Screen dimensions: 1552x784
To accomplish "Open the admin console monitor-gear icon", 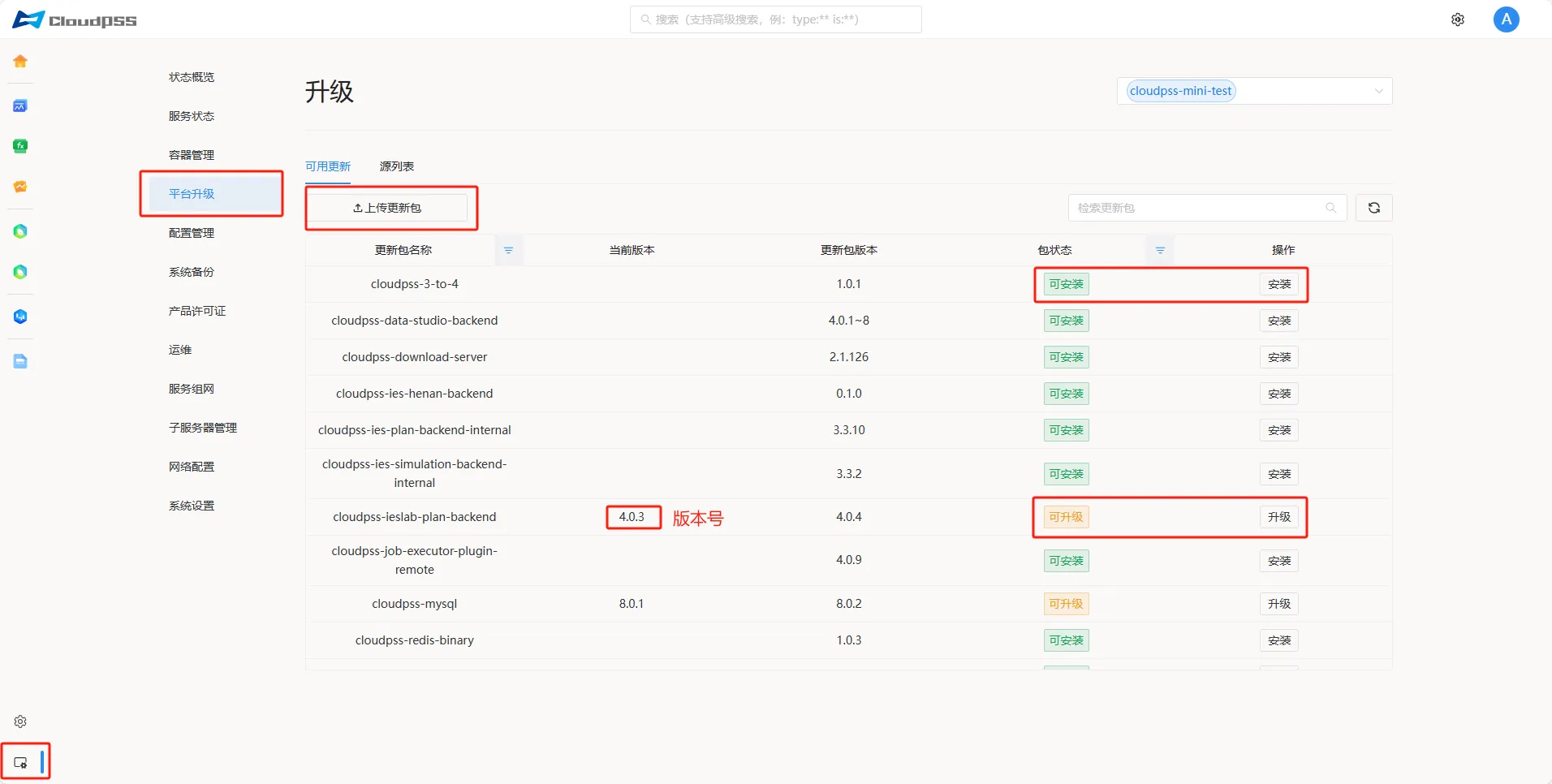I will (x=20, y=763).
